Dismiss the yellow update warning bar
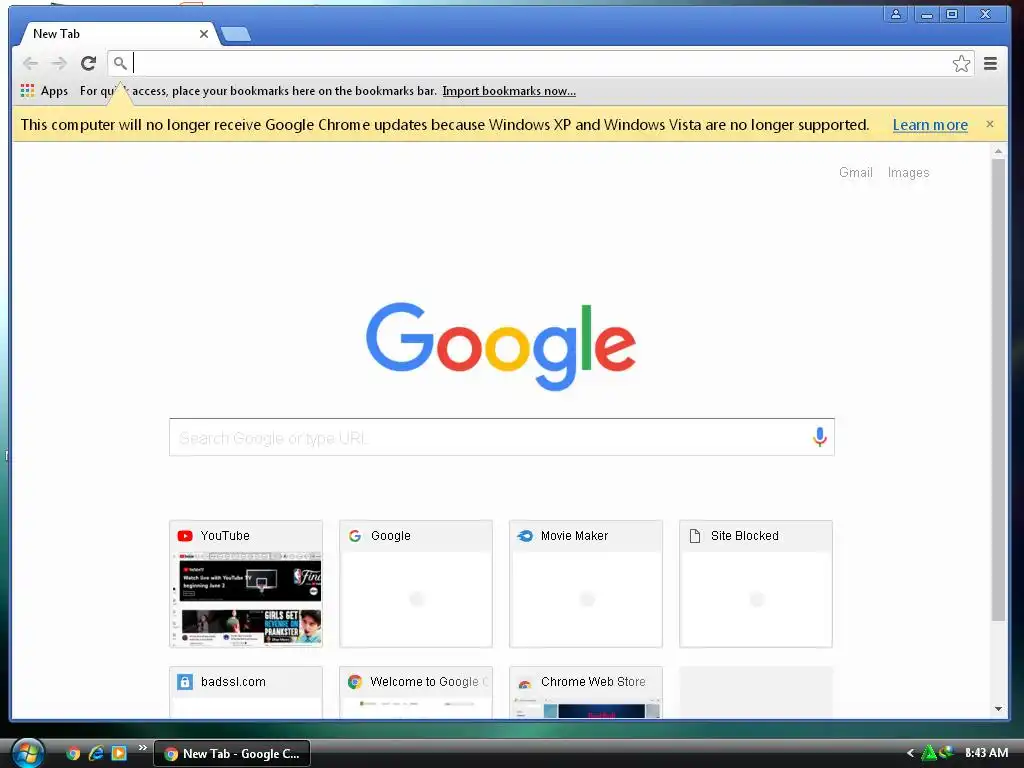 989,124
